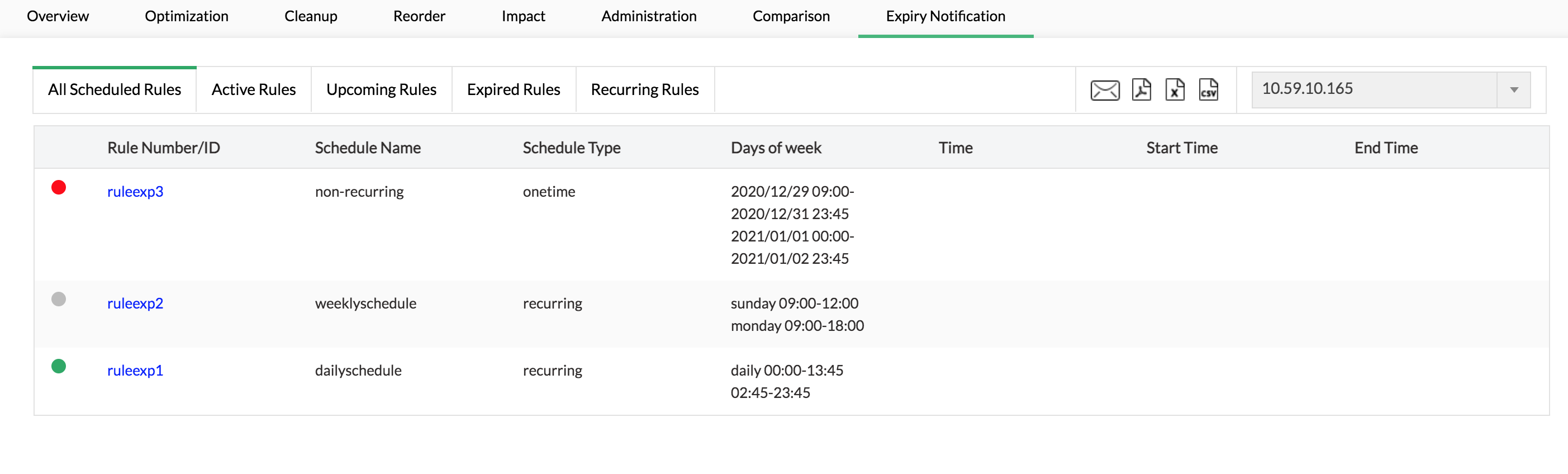Open the ruleexp1 rule link

point(135,371)
